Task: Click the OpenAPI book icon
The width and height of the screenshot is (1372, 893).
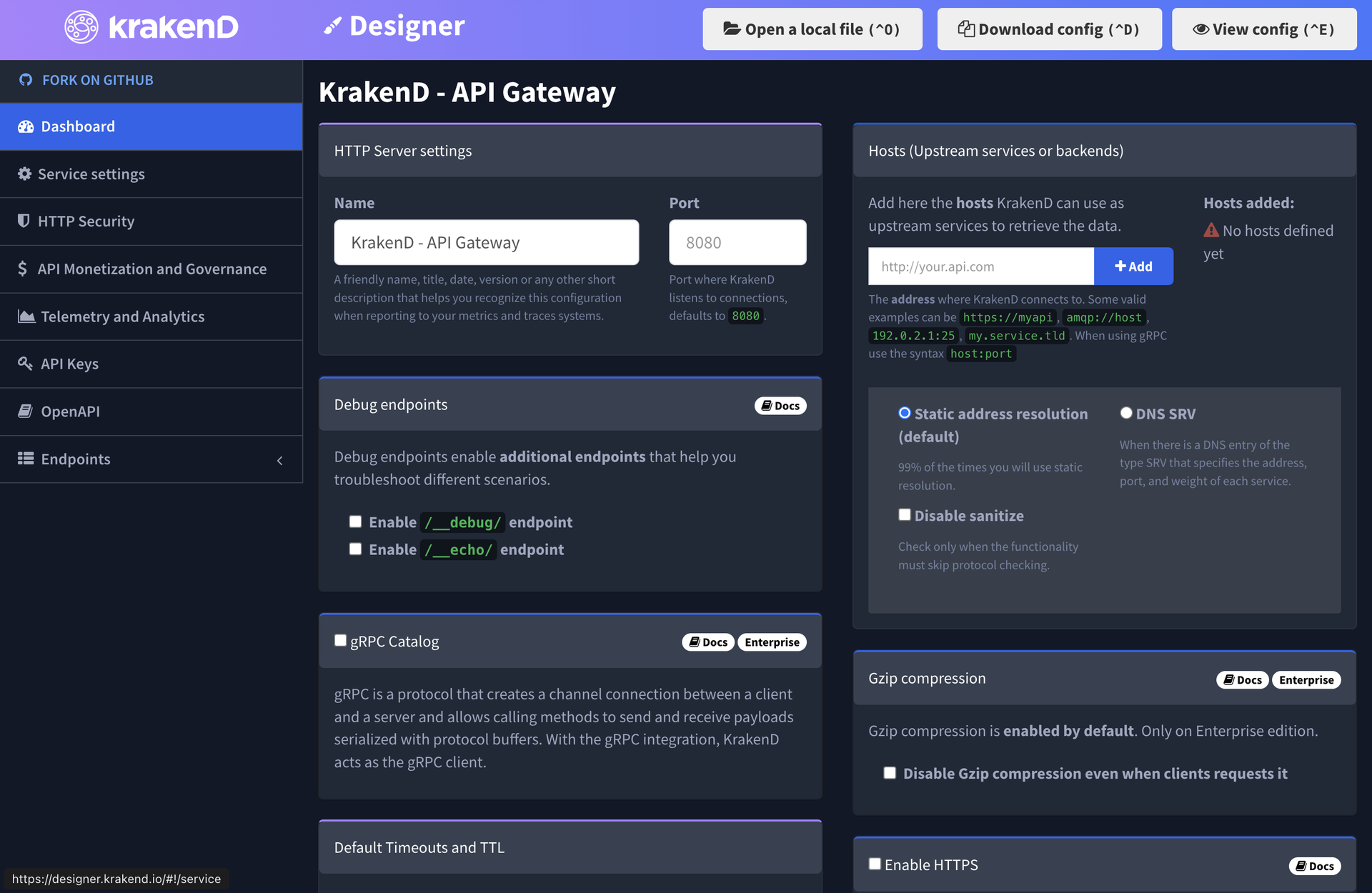Action: click(x=26, y=411)
